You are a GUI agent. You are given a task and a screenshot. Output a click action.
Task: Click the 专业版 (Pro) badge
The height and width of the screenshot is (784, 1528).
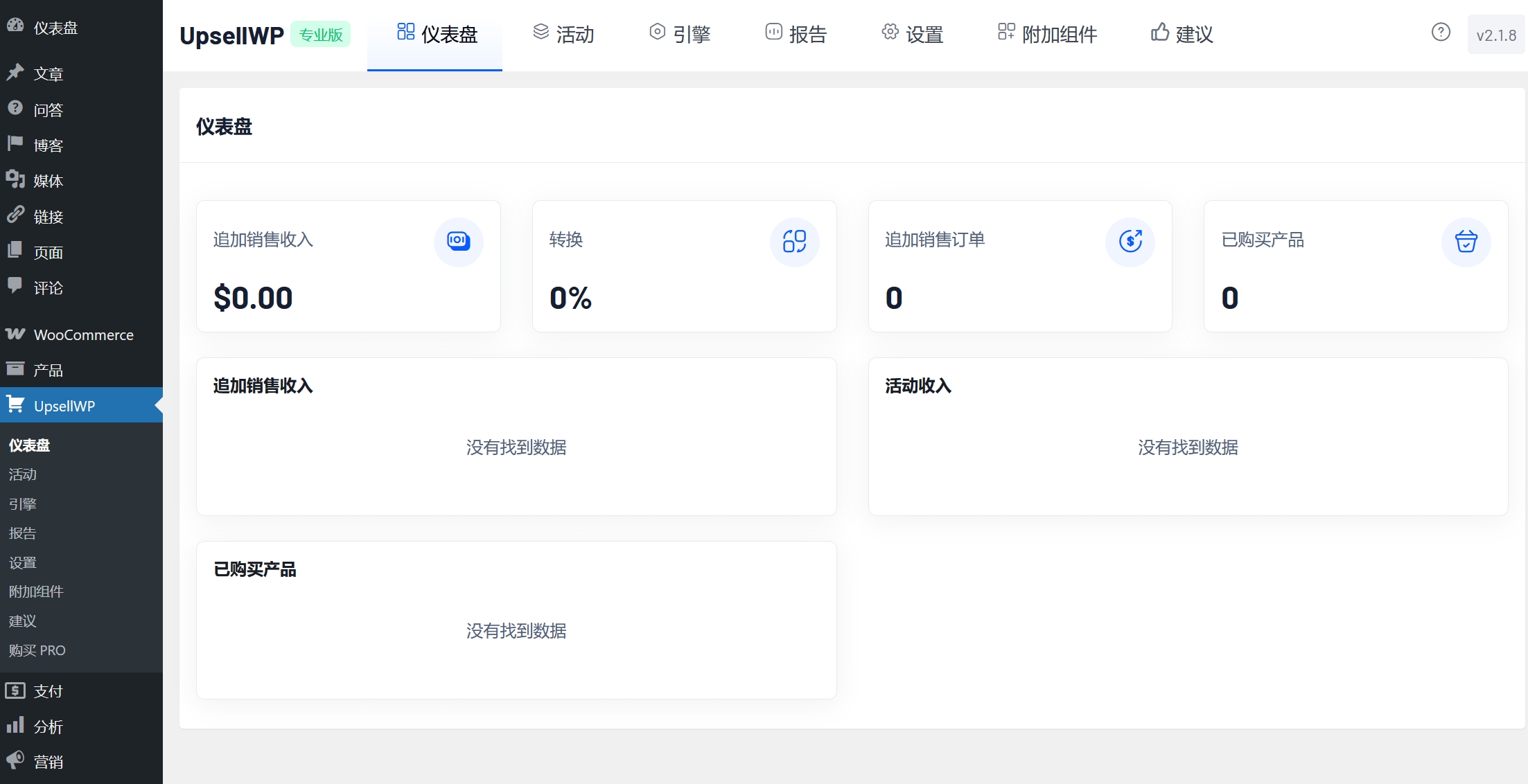(320, 35)
